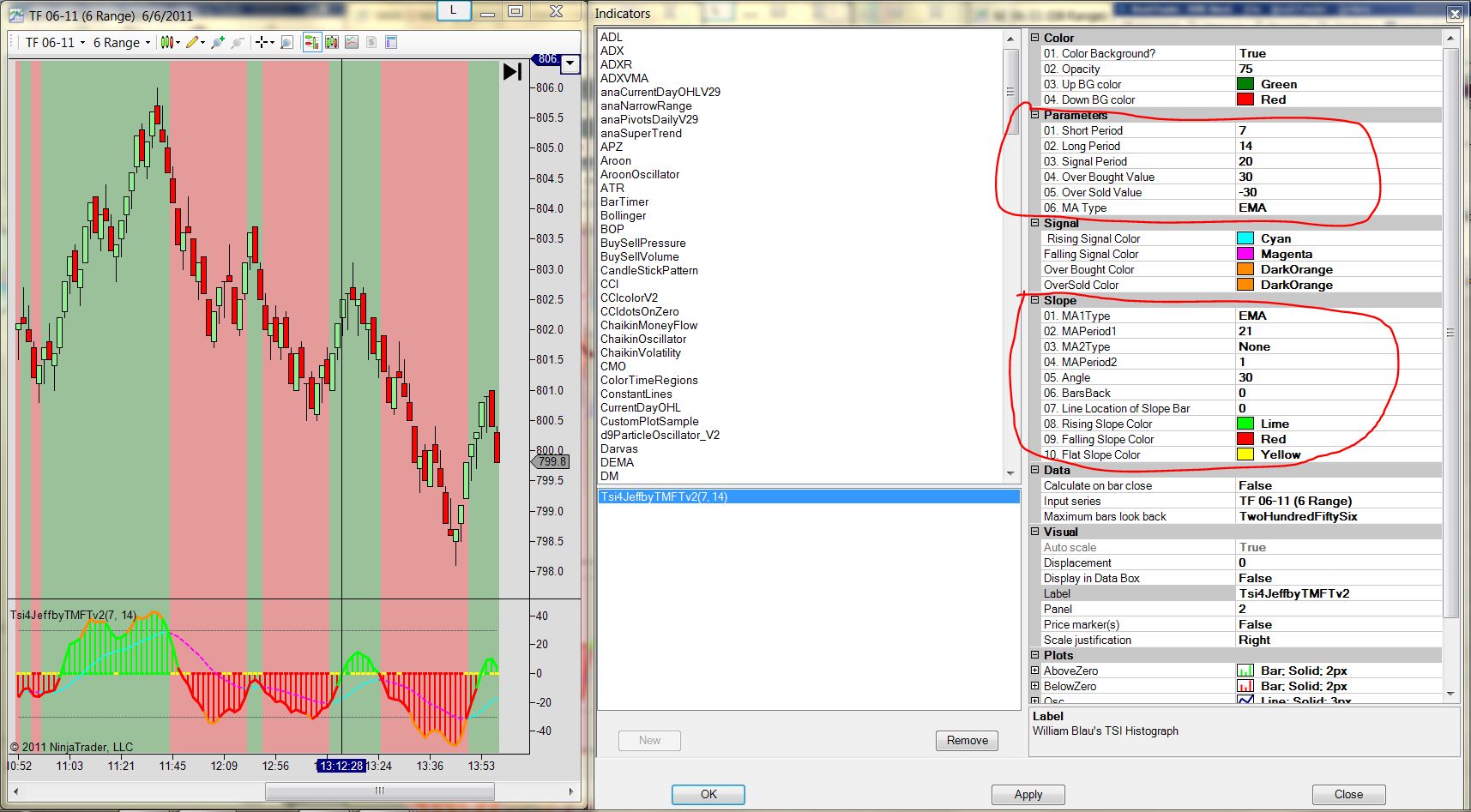The height and width of the screenshot is (812, 1471).
Task: Click the Color Background? True value
Action: (x=1338, y=53)
